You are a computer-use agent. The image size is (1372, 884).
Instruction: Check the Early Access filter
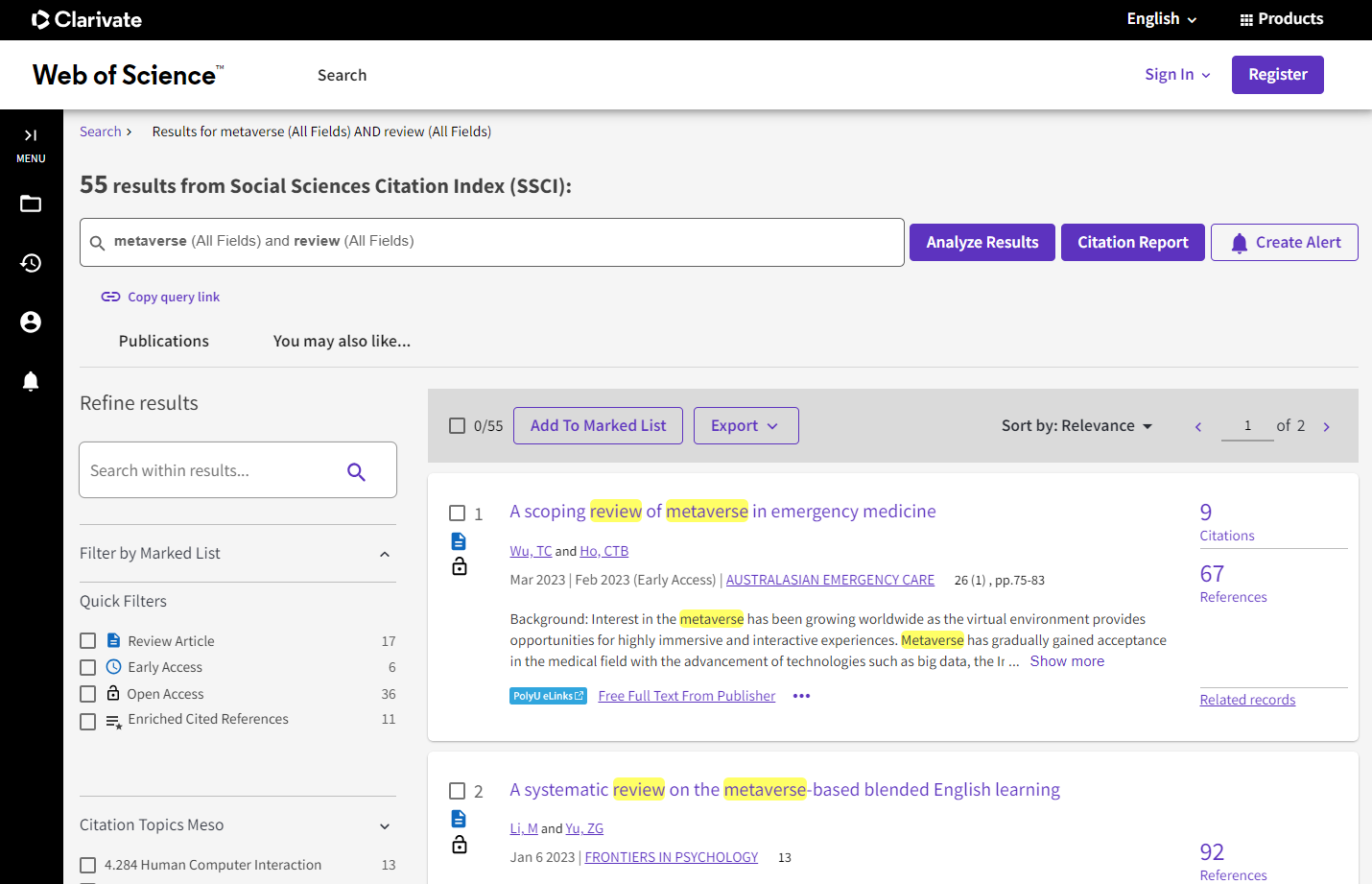(x=88, y=667)
